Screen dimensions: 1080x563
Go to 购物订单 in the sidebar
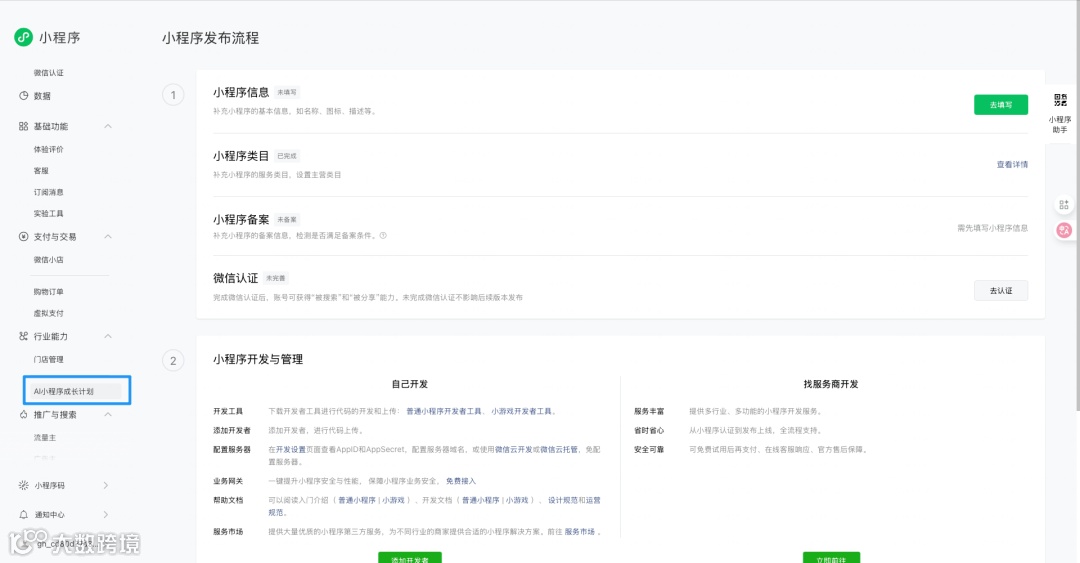48,291
